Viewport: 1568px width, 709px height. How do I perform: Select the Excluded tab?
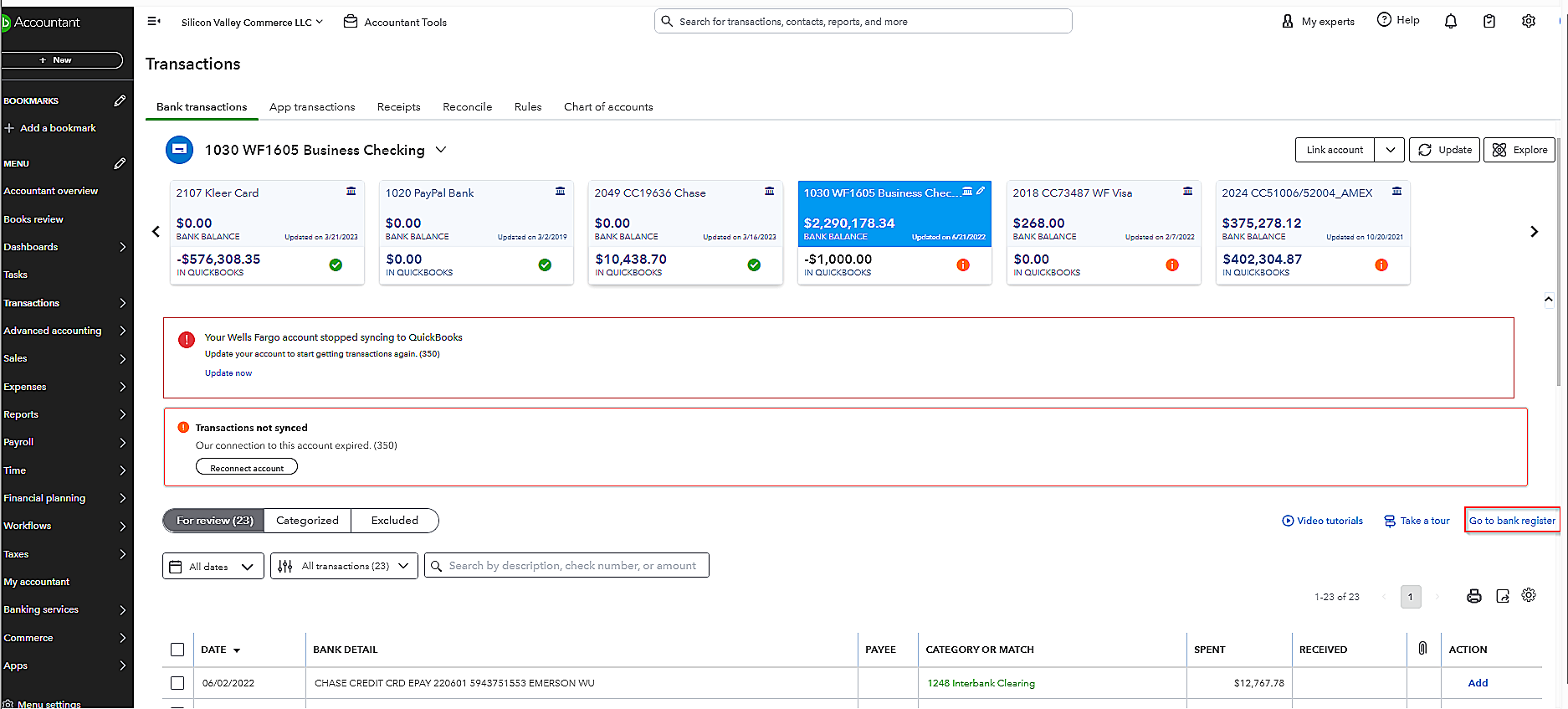click(395, 521)
